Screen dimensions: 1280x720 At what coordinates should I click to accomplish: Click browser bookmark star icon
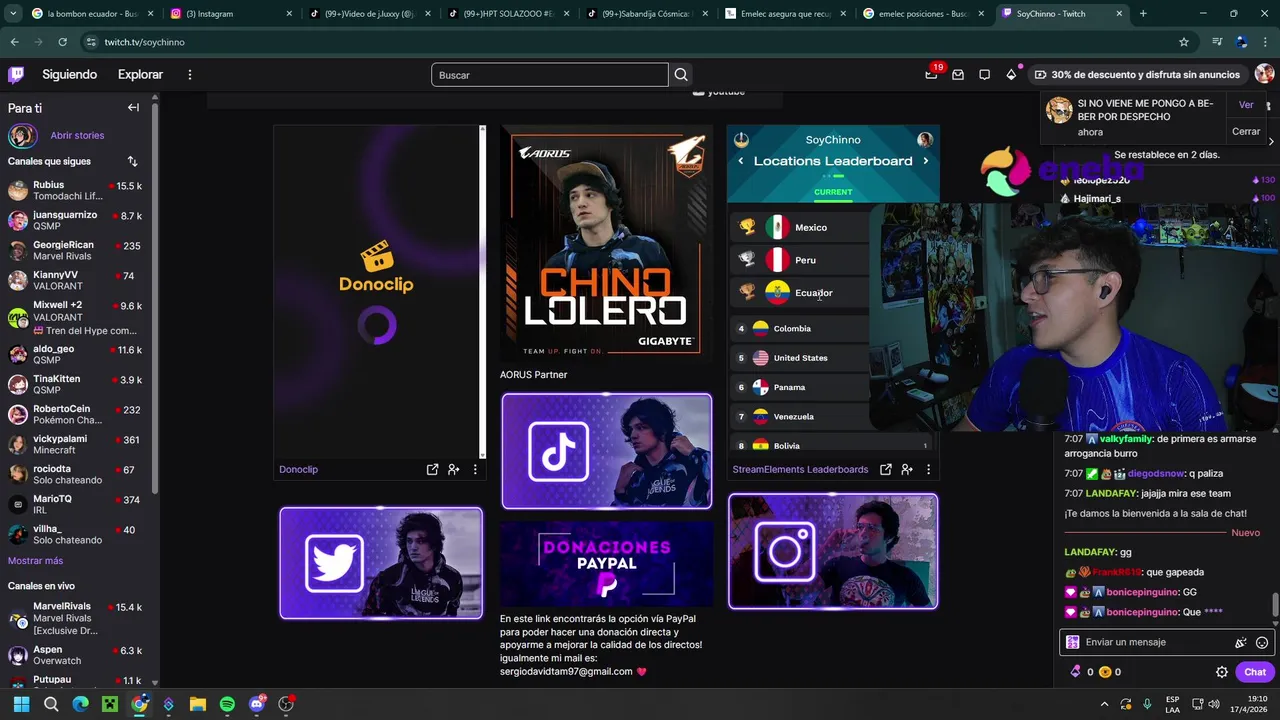click(x=1184, y=42)
